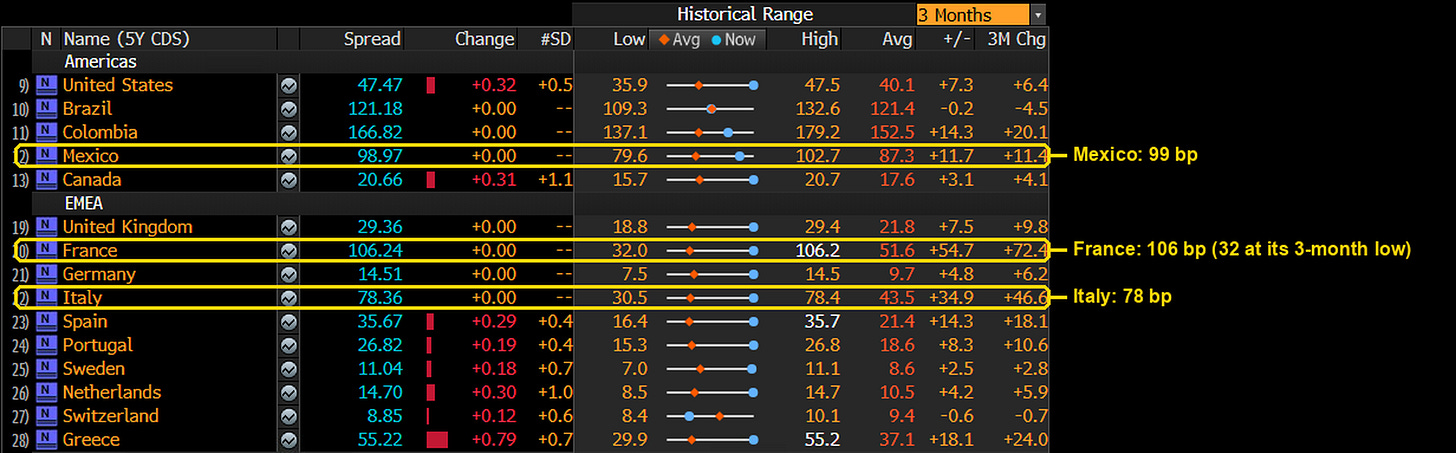Open the chart icon for Sweden
Viewport: 1456px width, 453px height.
point(289,369)
